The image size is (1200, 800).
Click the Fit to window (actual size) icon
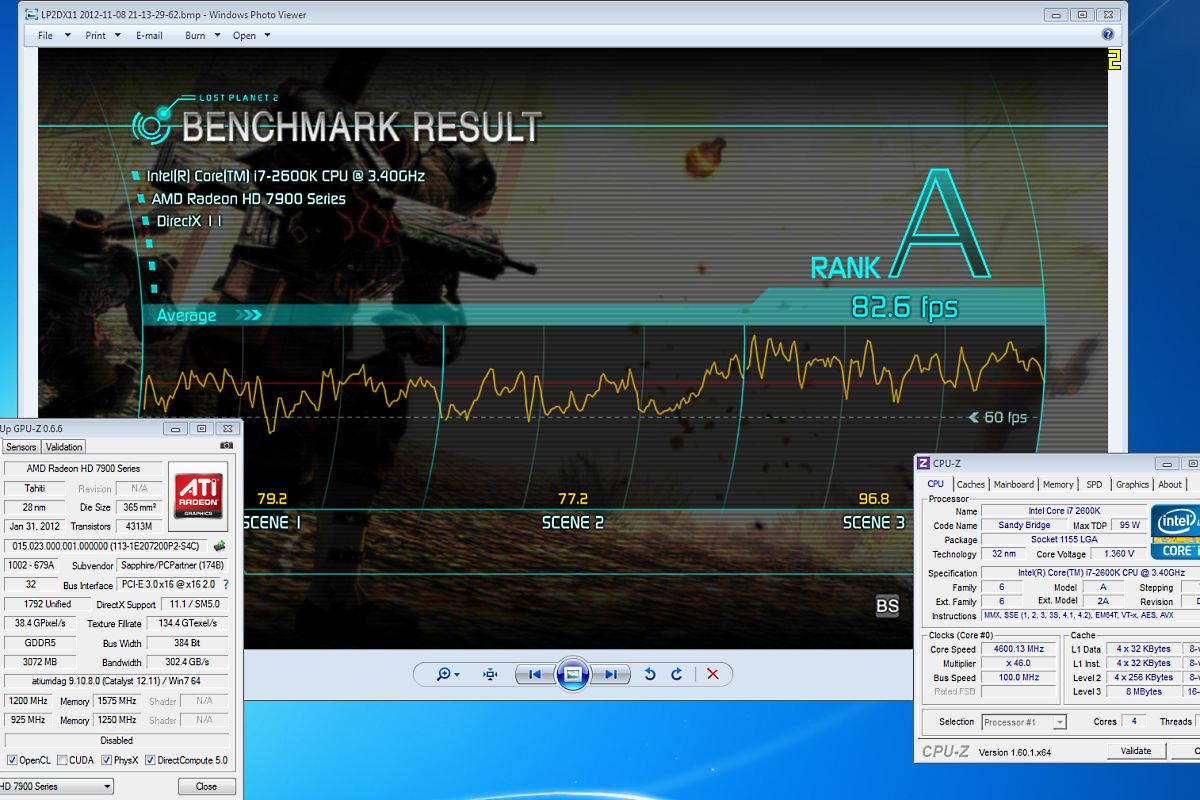(490, 674)
